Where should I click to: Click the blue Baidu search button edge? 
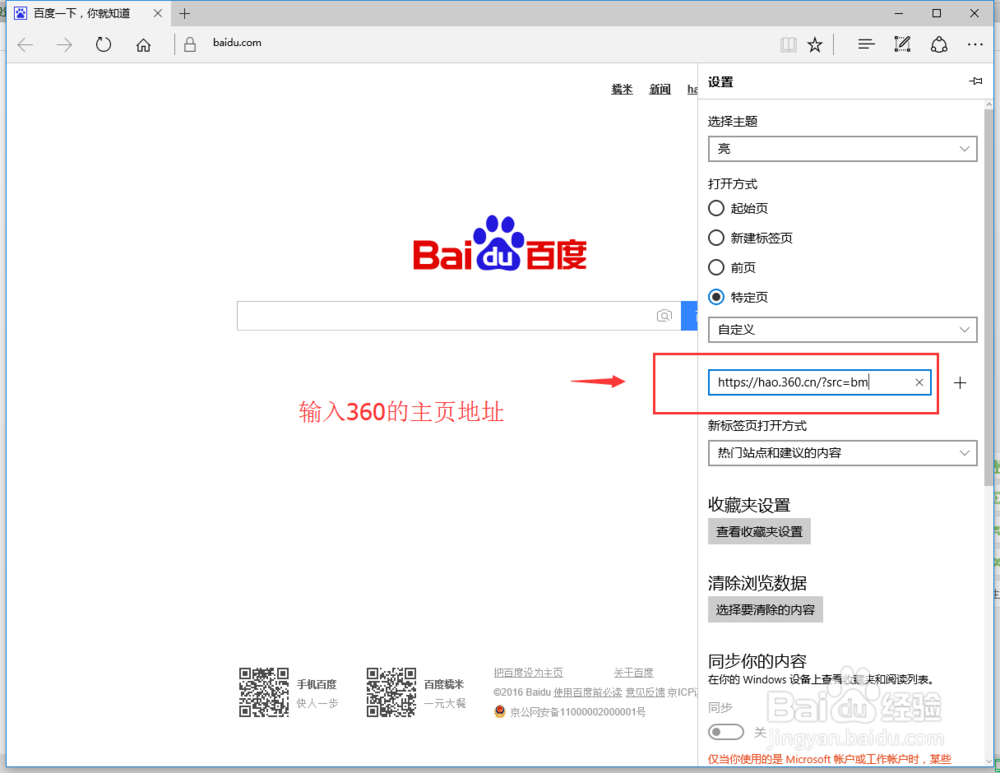689,316
